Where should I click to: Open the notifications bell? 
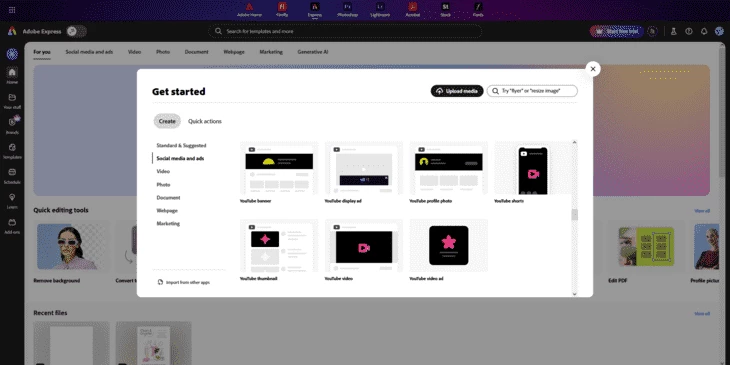tap(704, 31)
